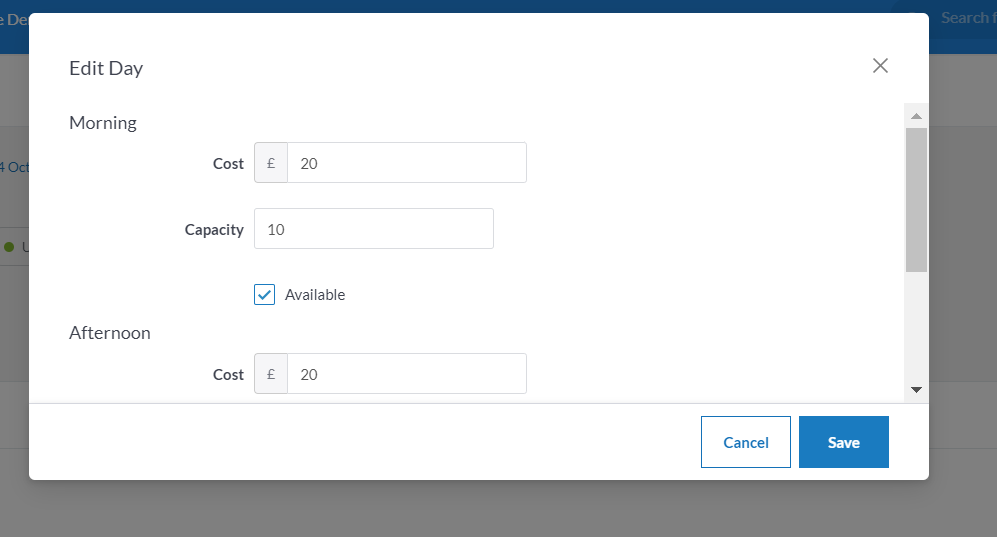
Task: Cancel editing the day
Action: pyautogui.click(x=746, y=442)
